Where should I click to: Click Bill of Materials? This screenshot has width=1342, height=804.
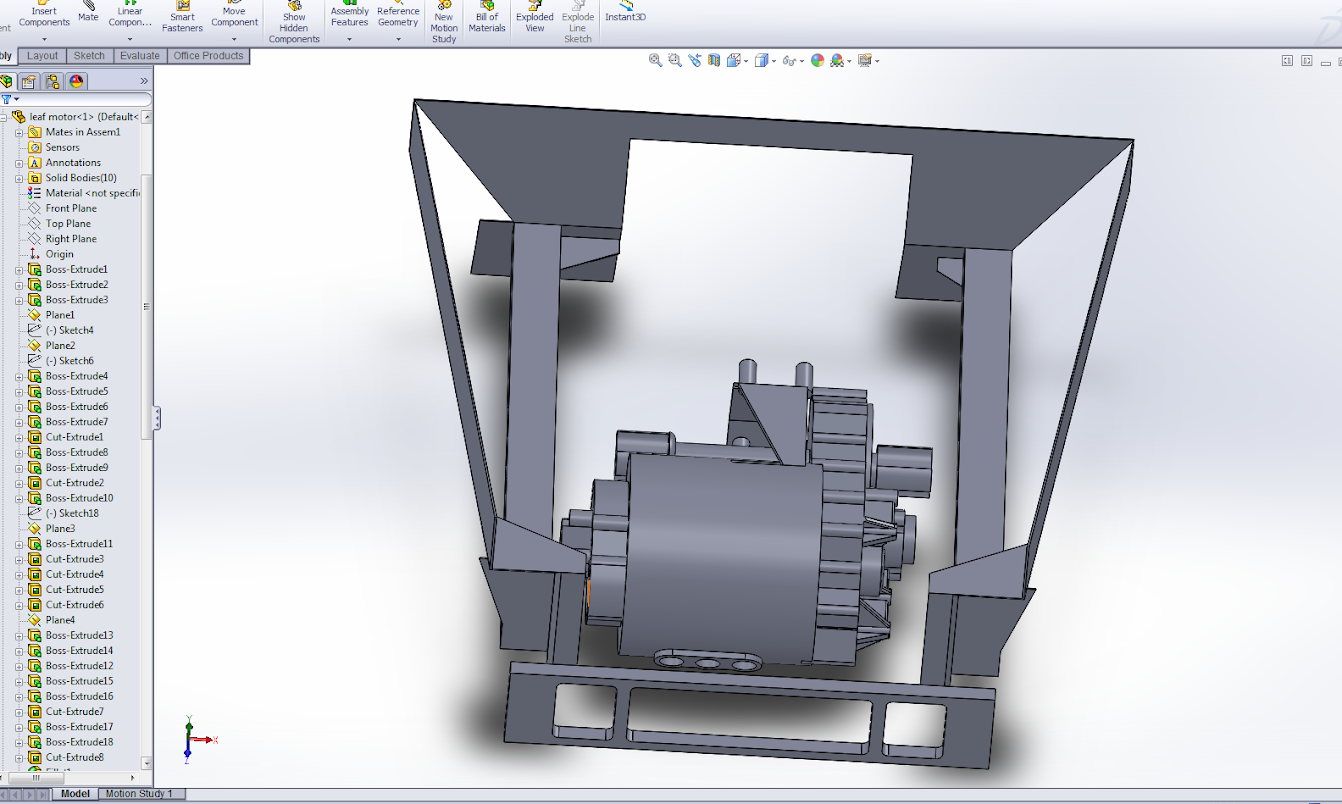[487, 17]
